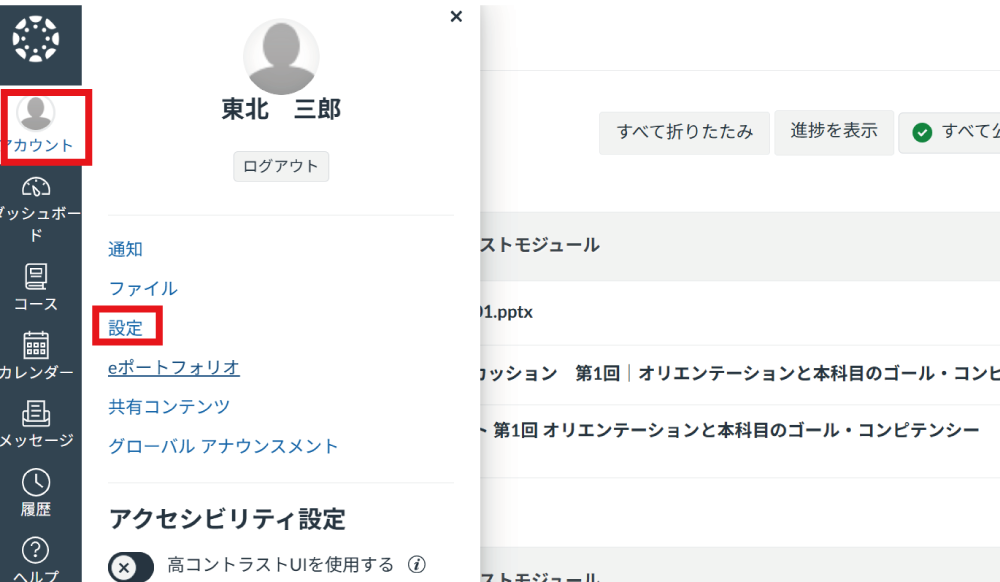Open 通知 from the account menu
The width and height of the screenshot is (1000, 582).
127,248
